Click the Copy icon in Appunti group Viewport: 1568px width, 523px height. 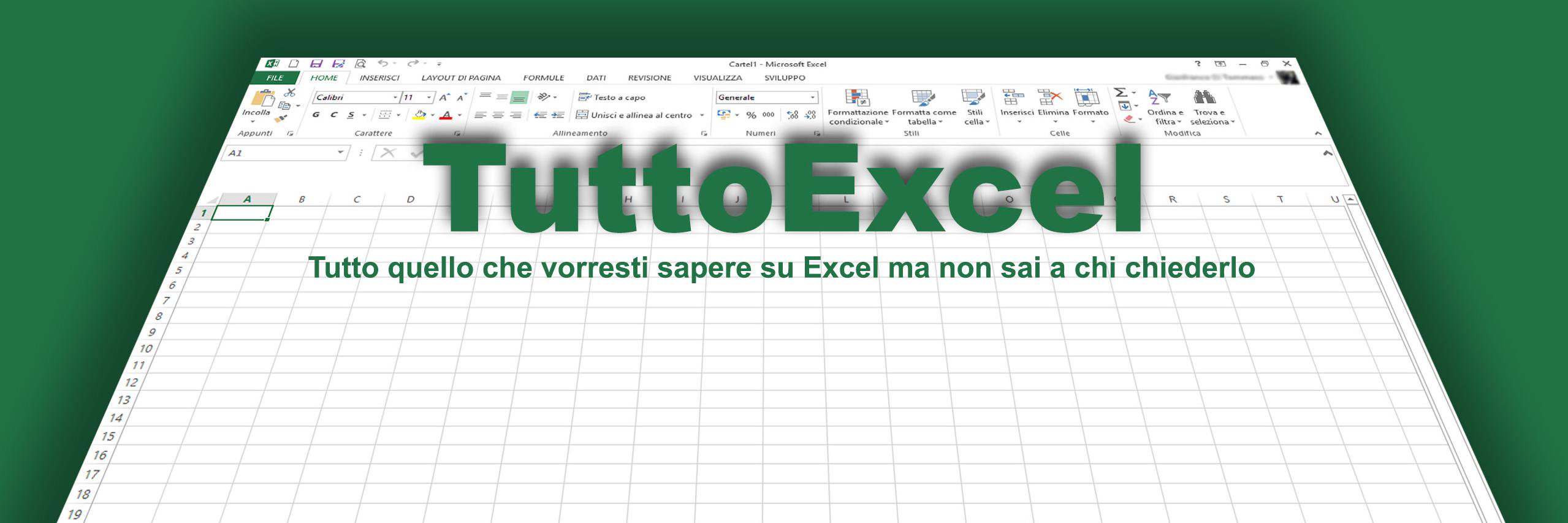[x=285, y=105]
